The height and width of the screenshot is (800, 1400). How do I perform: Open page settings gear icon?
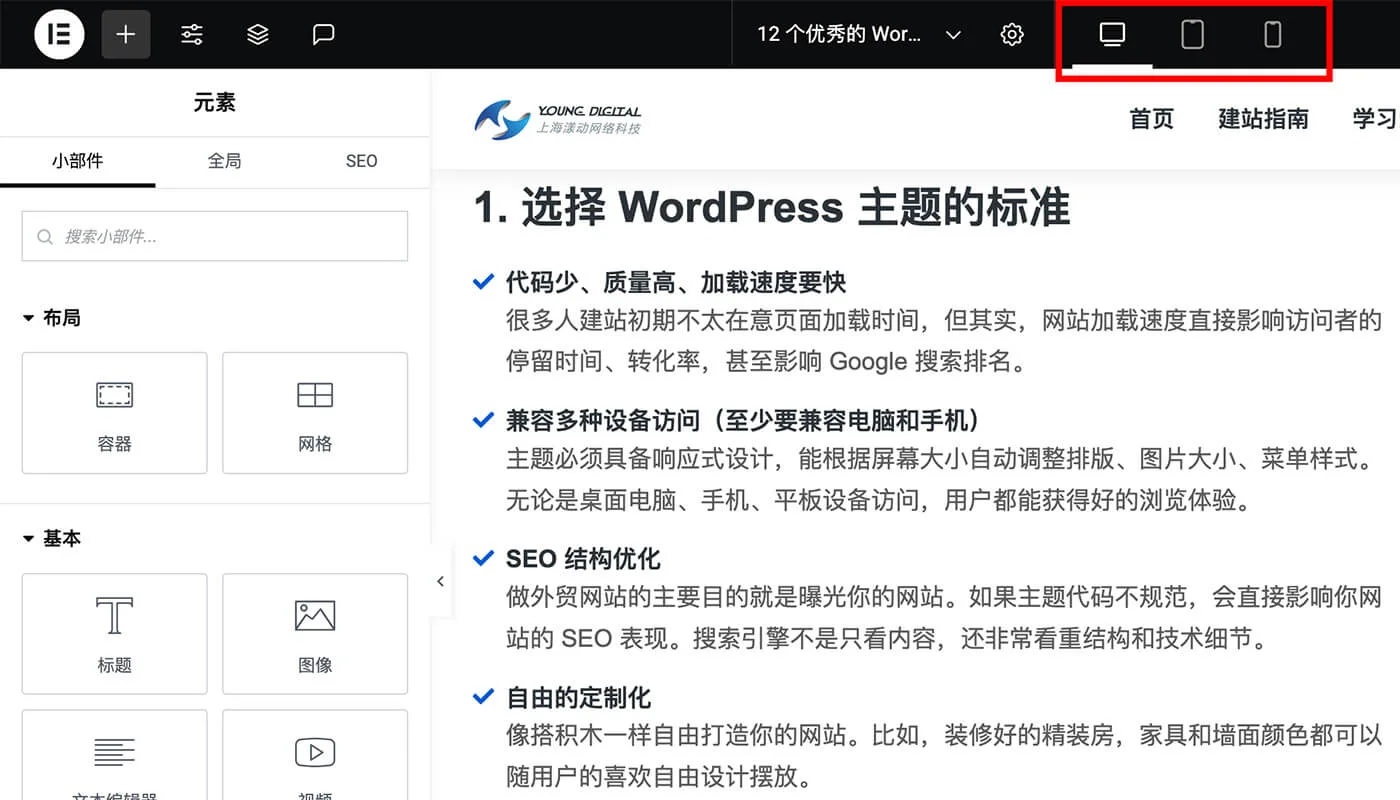(x=1012, y=35)
